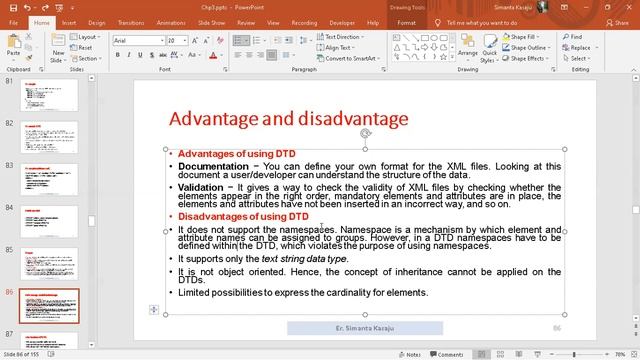Click the font size box
The width and height of the screenshot is (640, 360).
177,40
